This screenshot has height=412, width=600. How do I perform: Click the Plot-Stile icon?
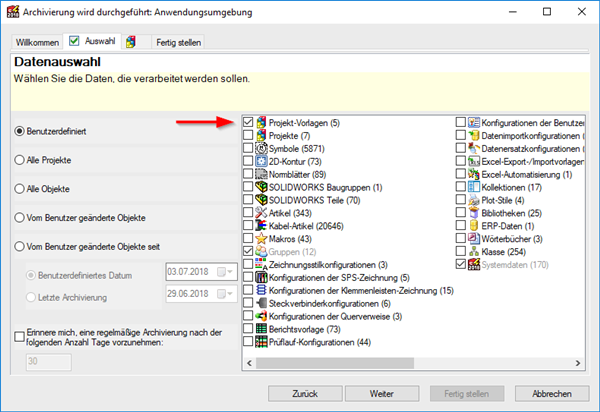tap(474, 200)
